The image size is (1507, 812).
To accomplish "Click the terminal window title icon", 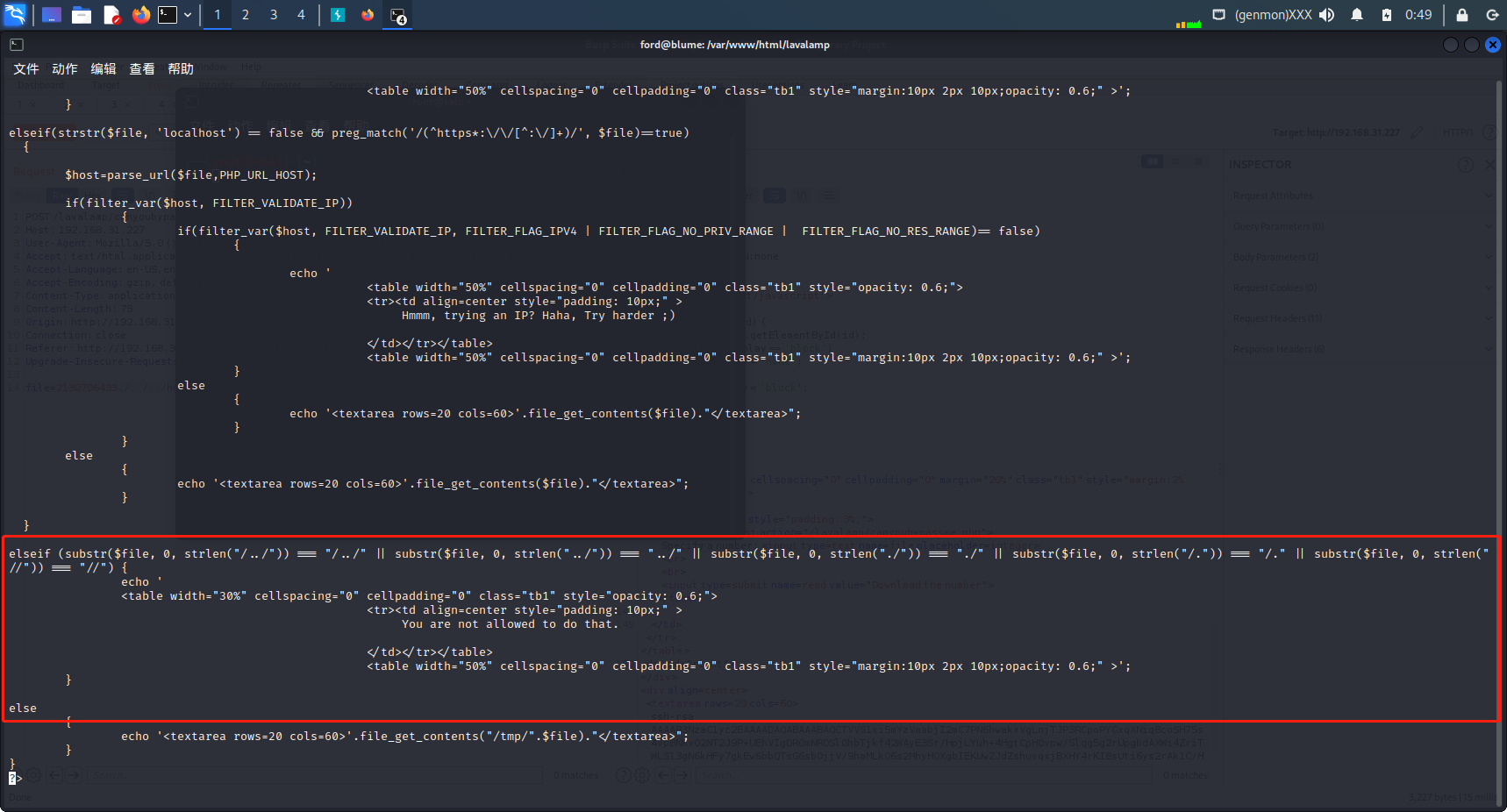I will pos(17,45).
